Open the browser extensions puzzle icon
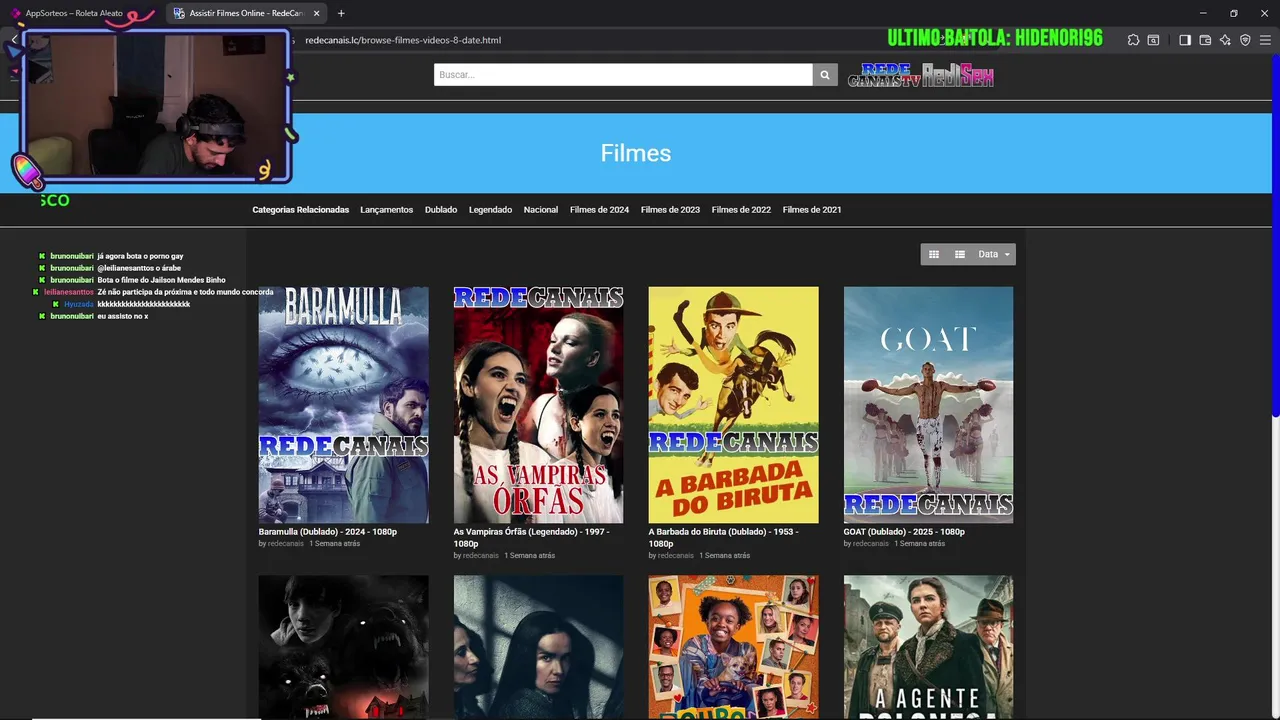Viewport: 1280px width, 720px height. tap(1133, 40)
